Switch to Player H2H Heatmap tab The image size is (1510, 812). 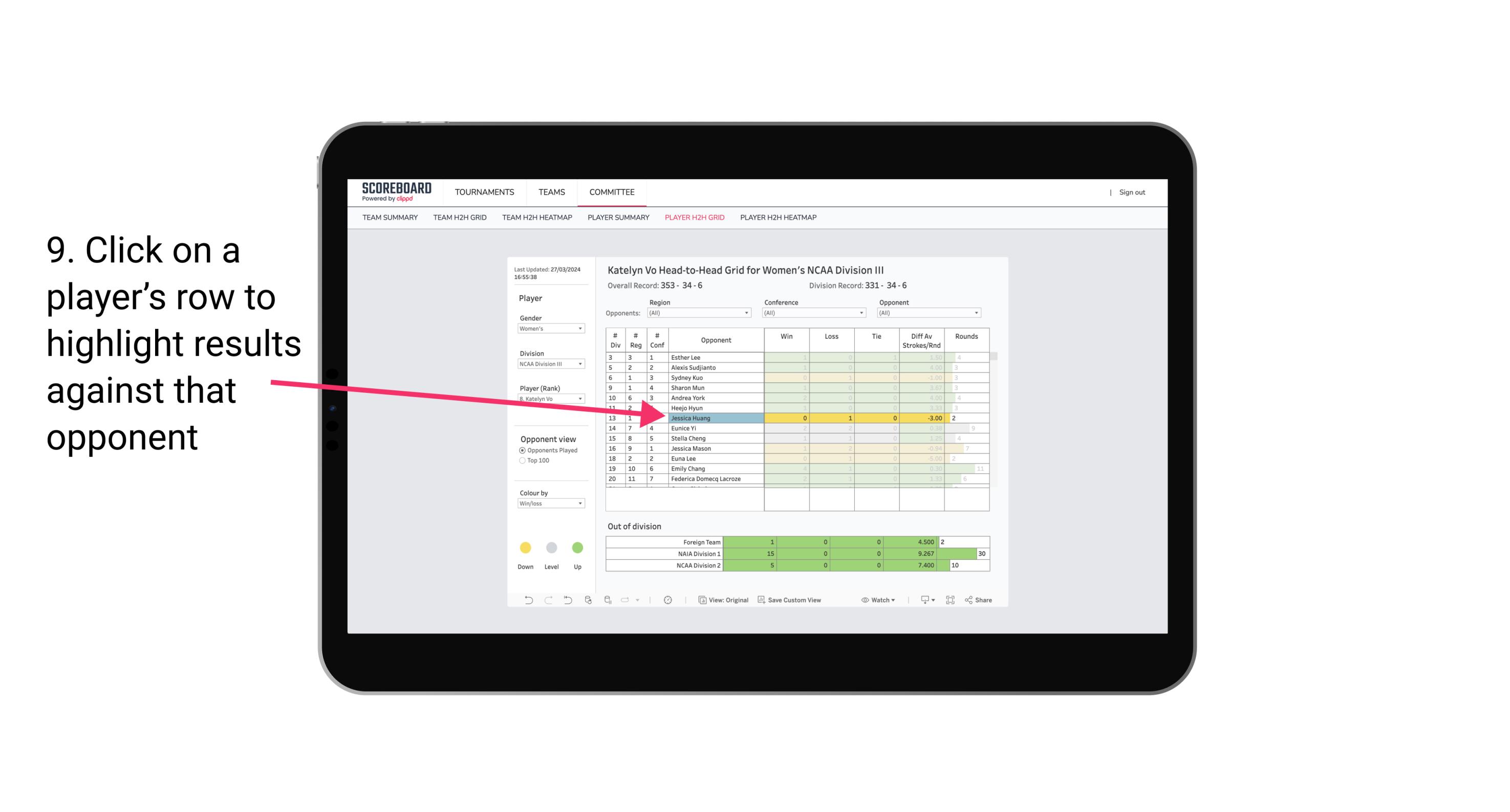778,217
